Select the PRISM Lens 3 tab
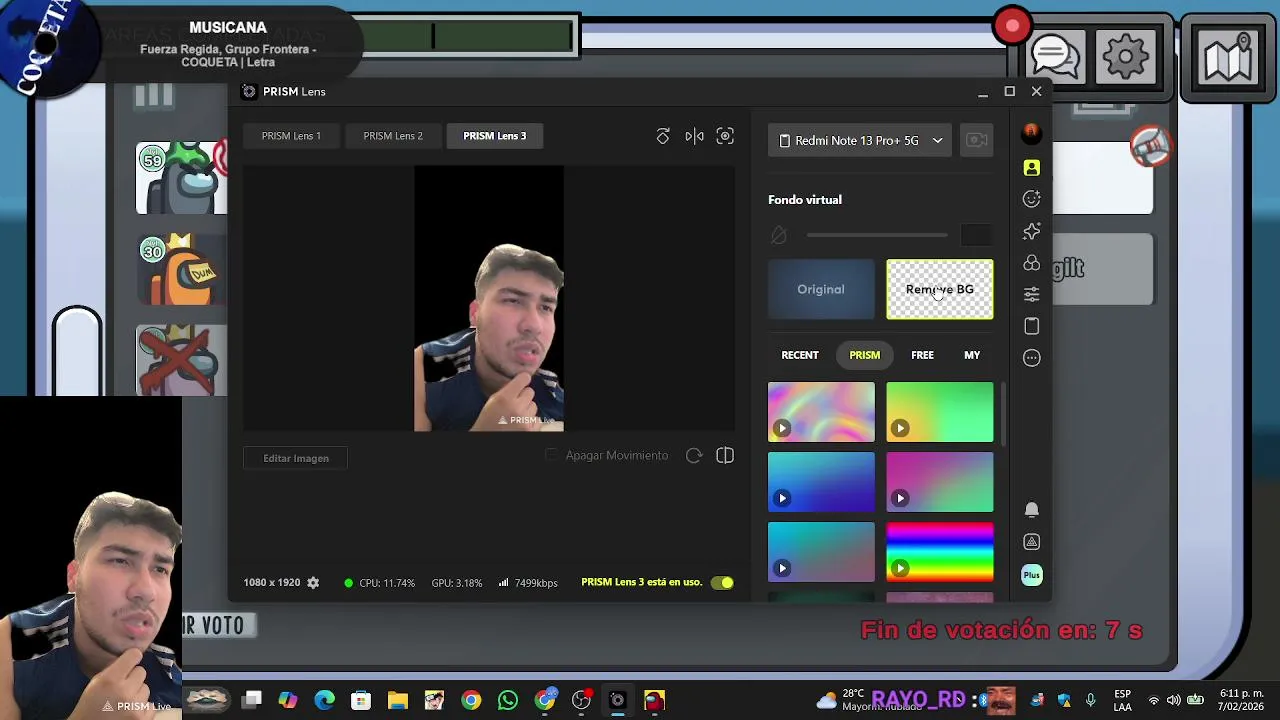This screenshot has height=720, width=1280. [x=494, y=136]
